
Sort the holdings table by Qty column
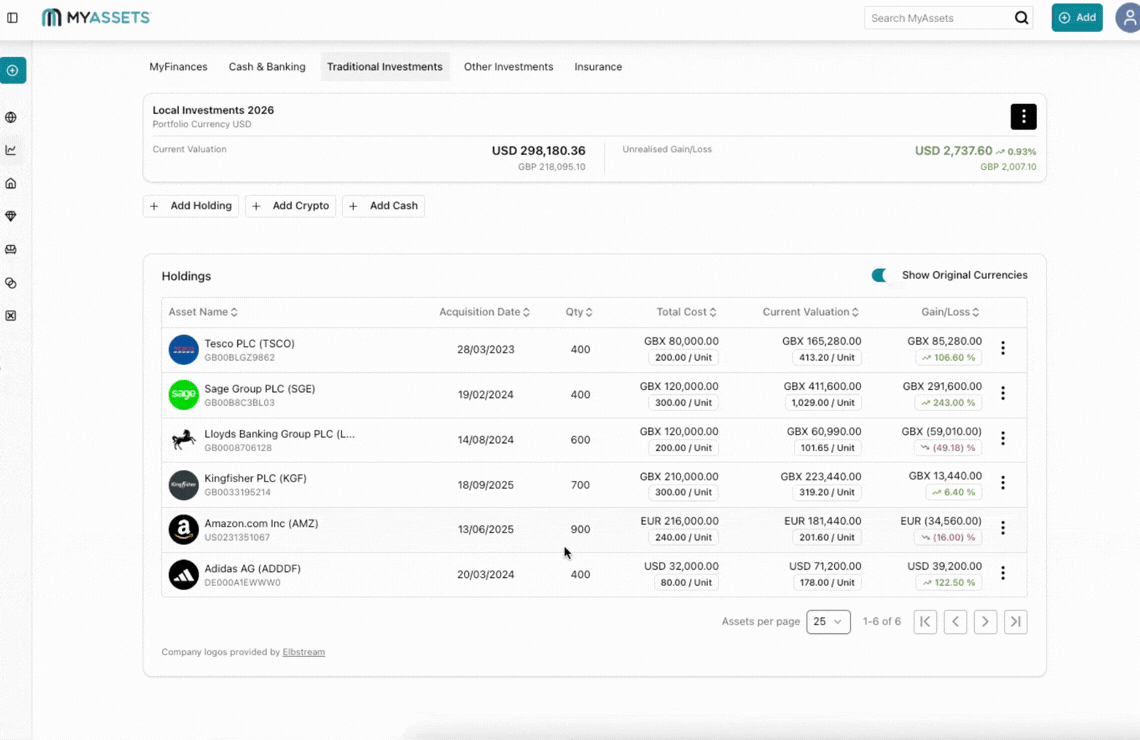[578, 311]
